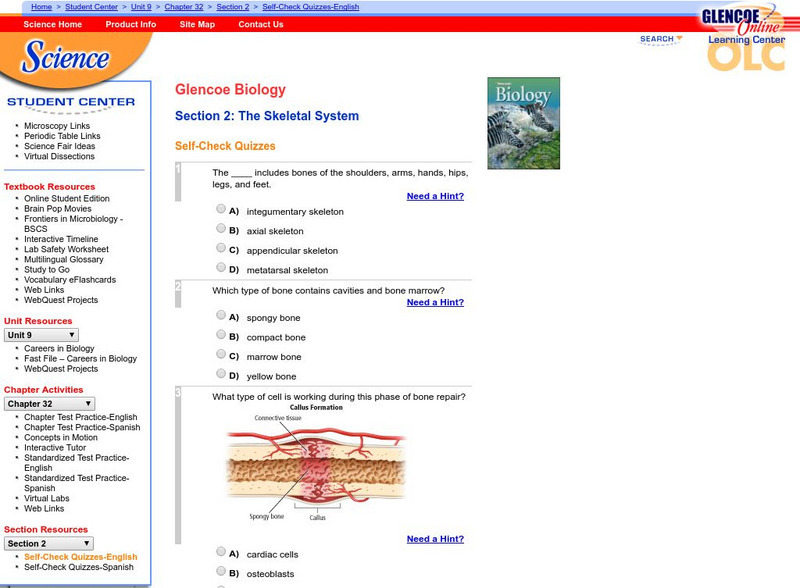Image resolution: width=800 pixels, height=588 pixels.
Task: Click the STUDENT CENTER heading
Action: point(71,102)
